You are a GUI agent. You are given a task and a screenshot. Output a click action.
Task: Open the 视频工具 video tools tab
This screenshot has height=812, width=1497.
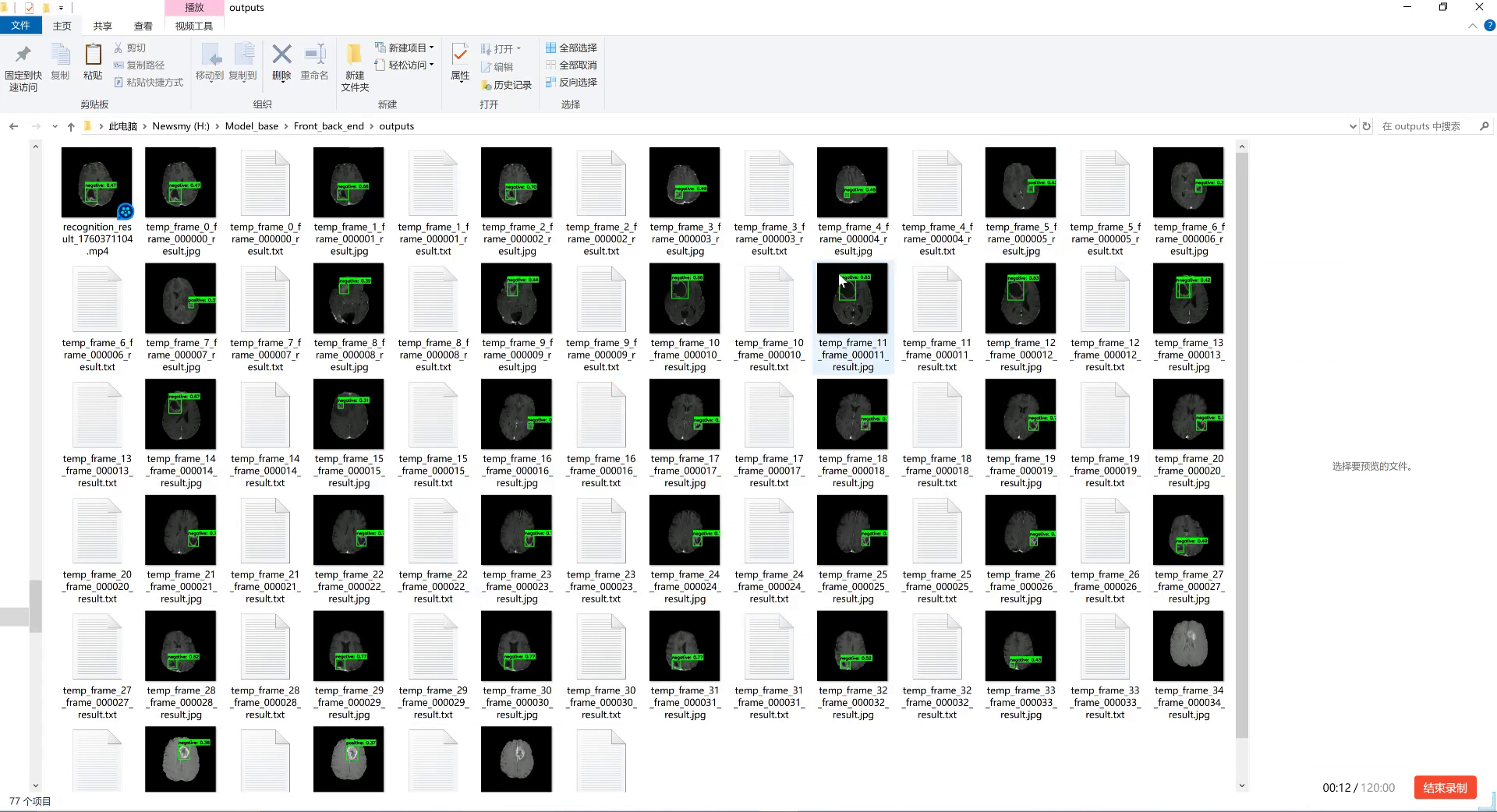pyautogui.click(x=194, y=26)
